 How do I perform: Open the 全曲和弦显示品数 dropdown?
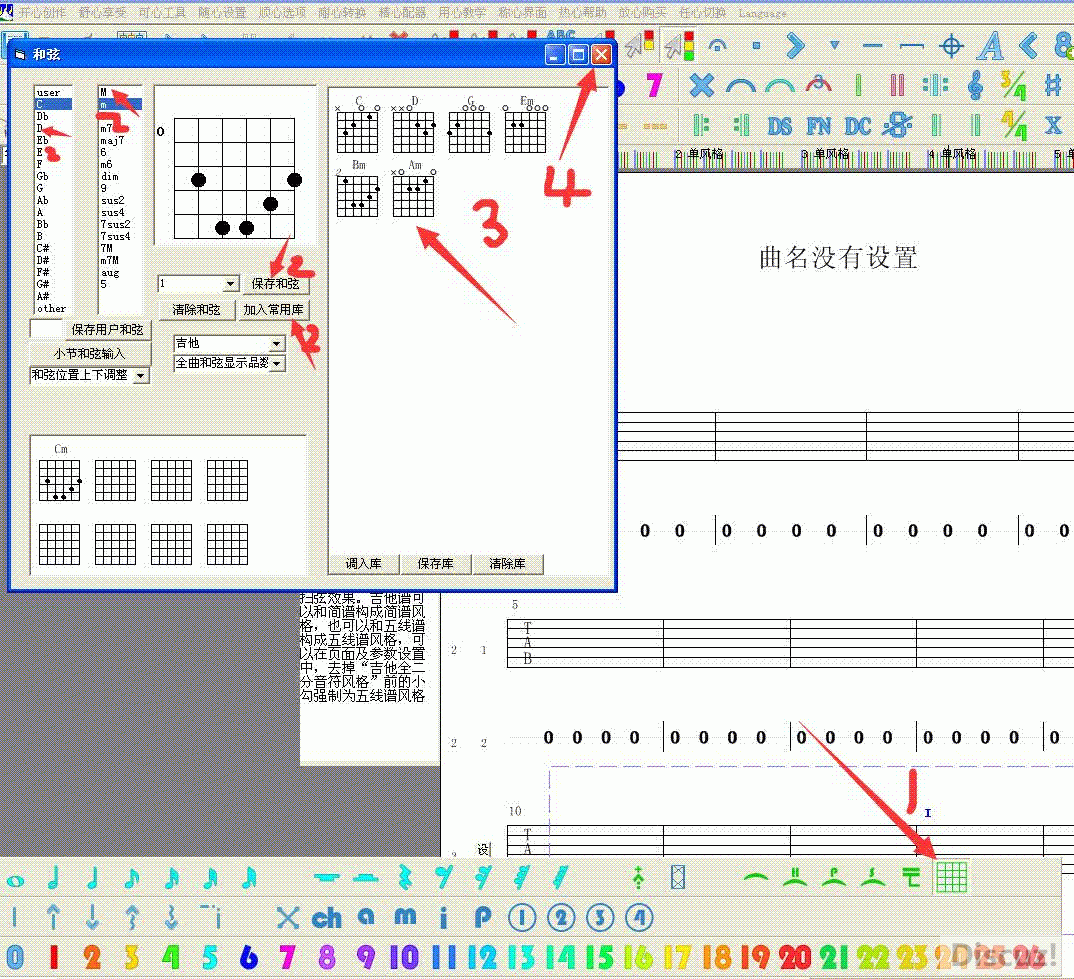[276, 363]
